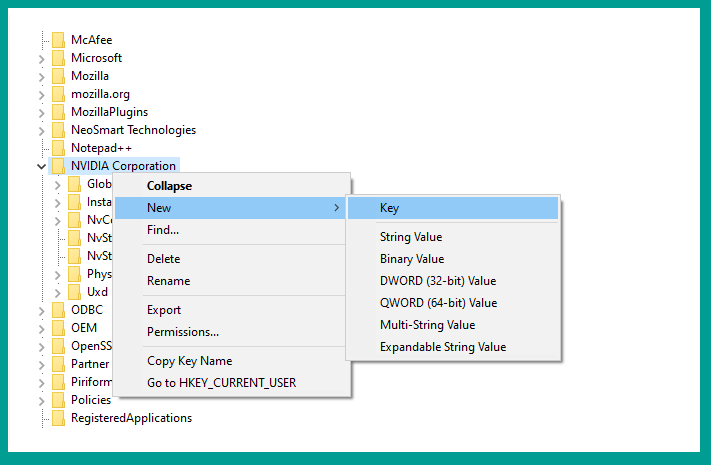Expand the Microsoft registry key
Image resolution: width=711 pixels, height=465 pixels.
point(41,59)
